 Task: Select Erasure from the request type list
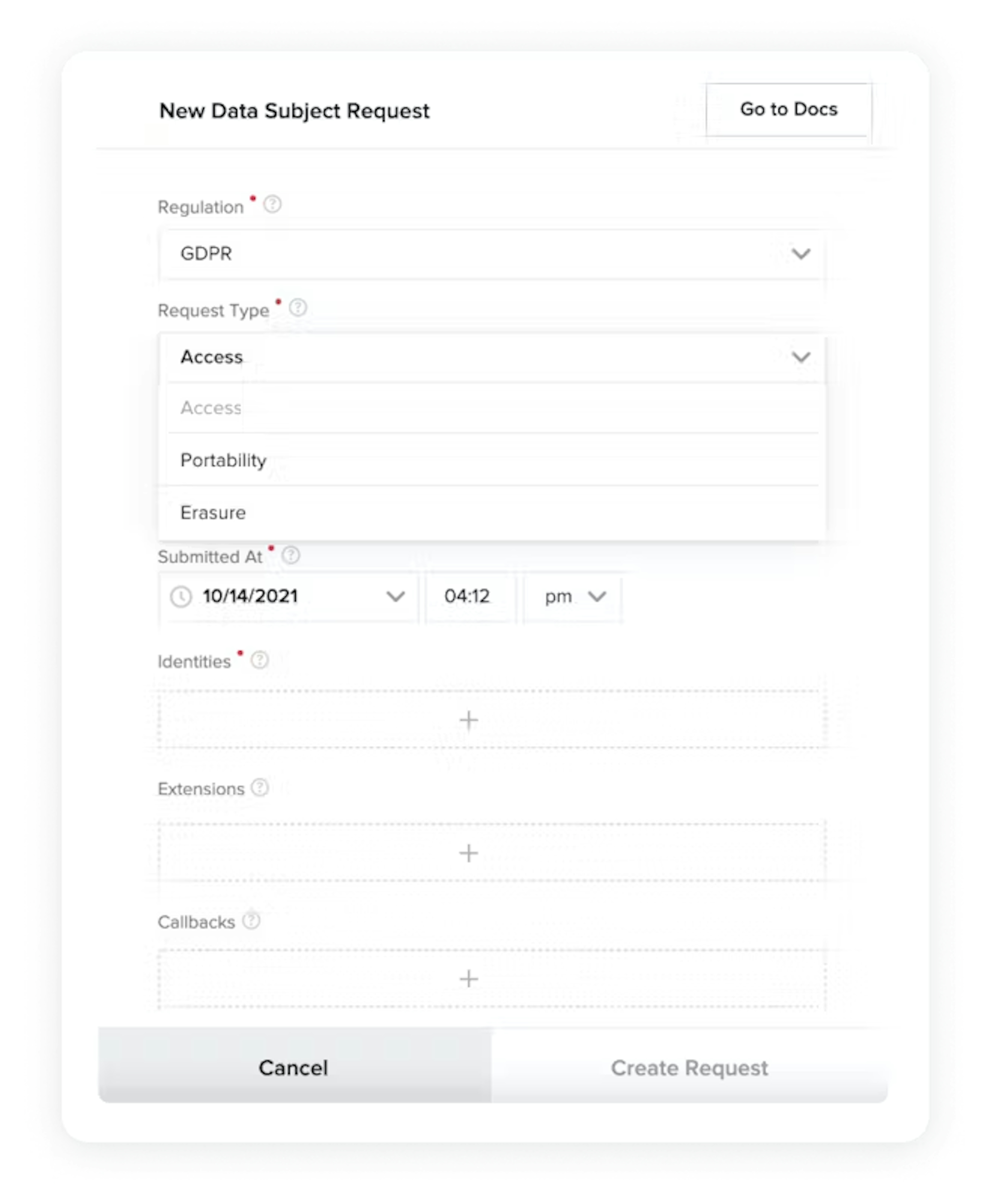pyautogui.click(x=213, y=512)
